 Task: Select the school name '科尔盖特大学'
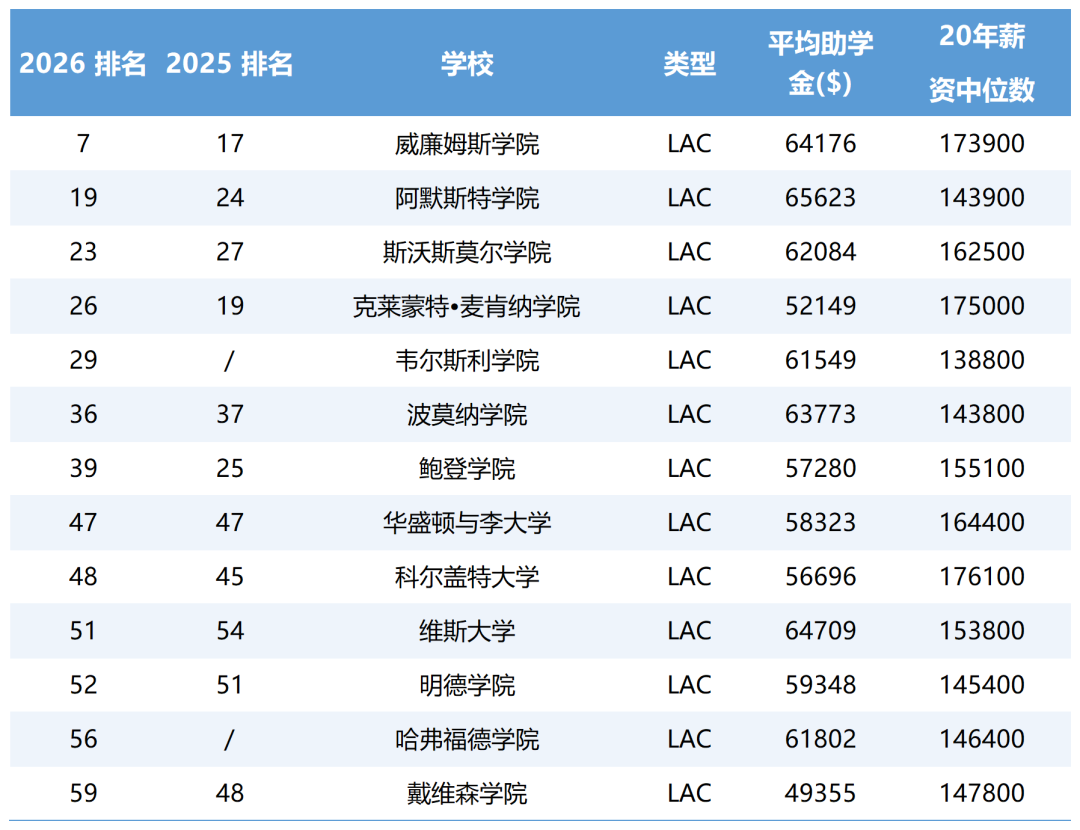coord(467,577)
